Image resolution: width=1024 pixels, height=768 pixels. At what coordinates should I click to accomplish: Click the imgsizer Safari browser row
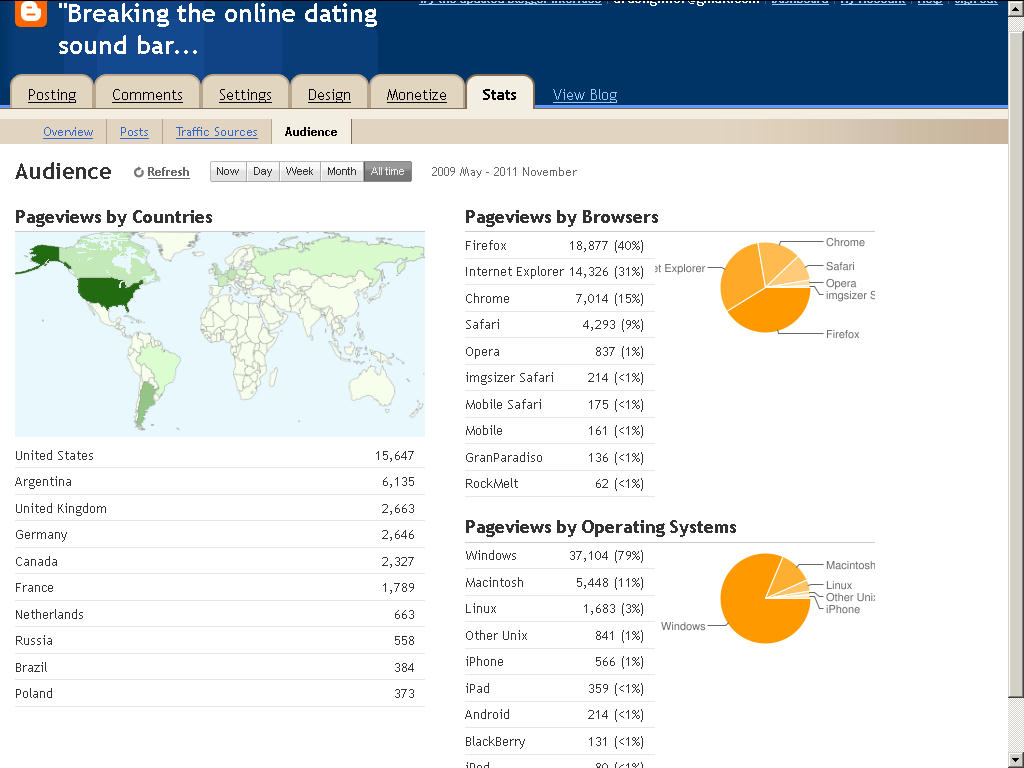560,377
